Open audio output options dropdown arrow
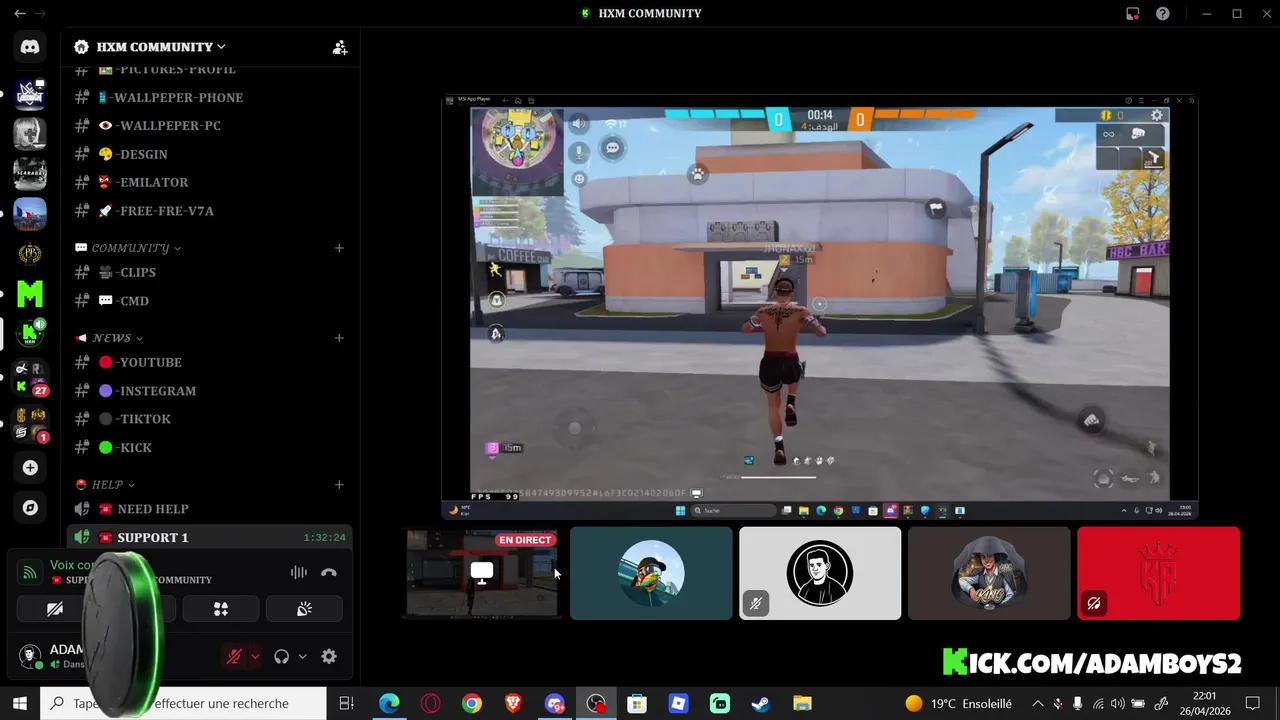Viewport: 1280px width, 720px height. click(x=302, y=657)
